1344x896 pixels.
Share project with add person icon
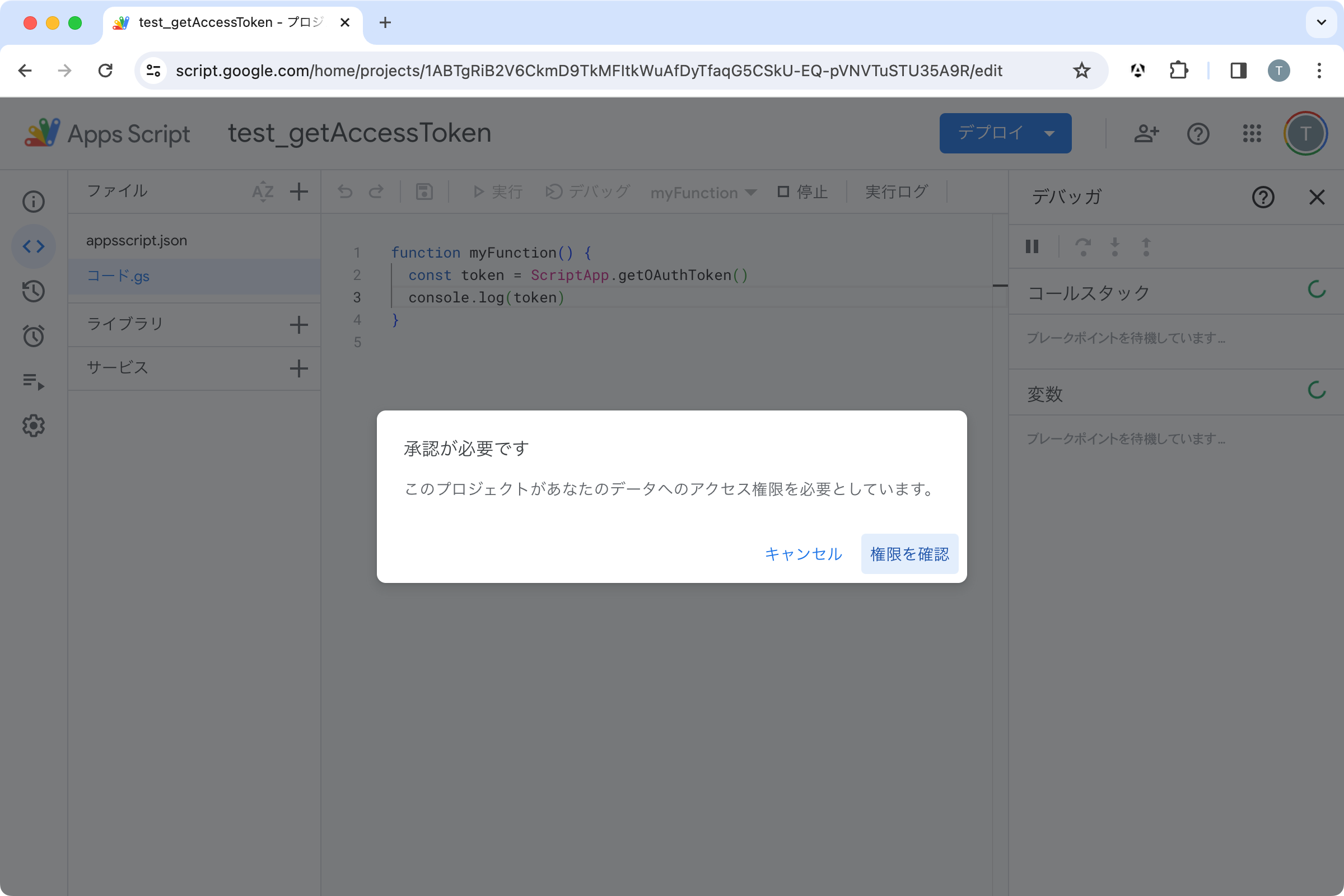(x=1146, y=133)
